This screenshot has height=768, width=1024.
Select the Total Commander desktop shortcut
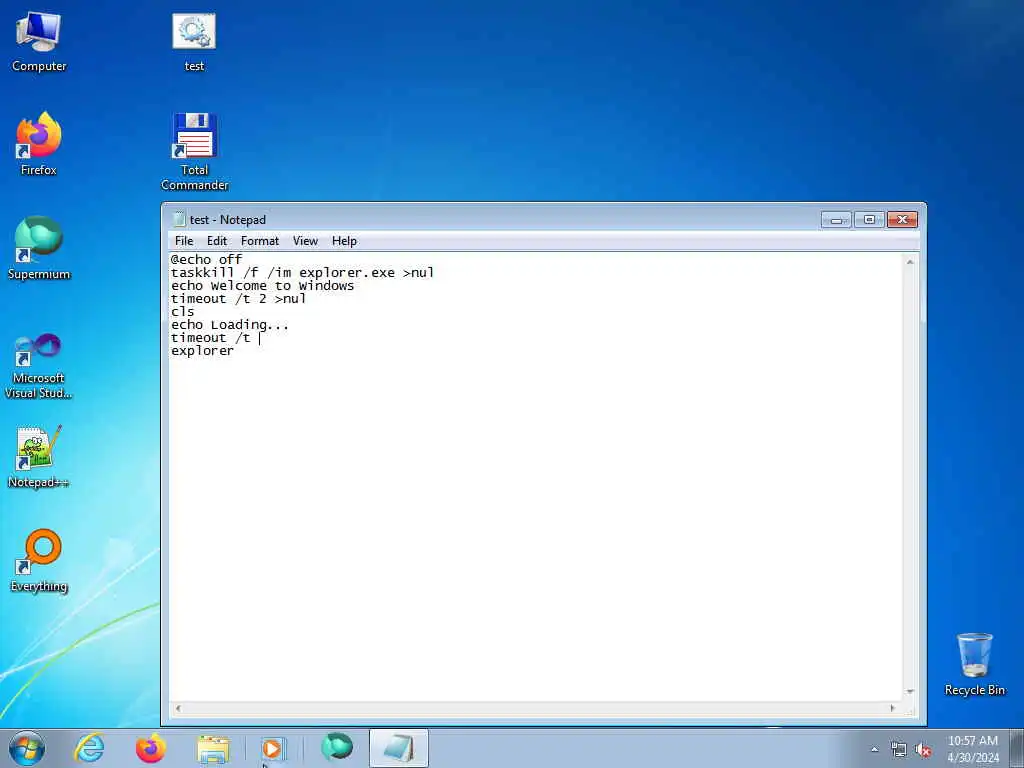[195, 152]
